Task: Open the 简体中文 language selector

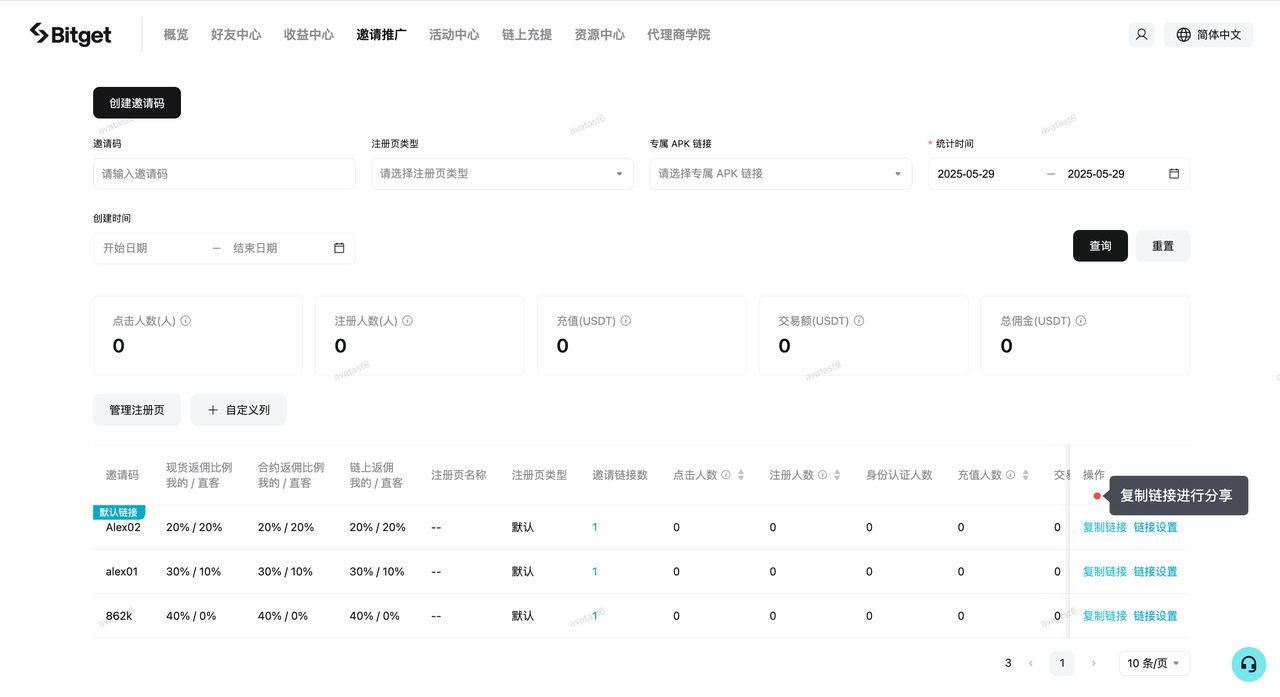Action: [x=1208, y=34]
